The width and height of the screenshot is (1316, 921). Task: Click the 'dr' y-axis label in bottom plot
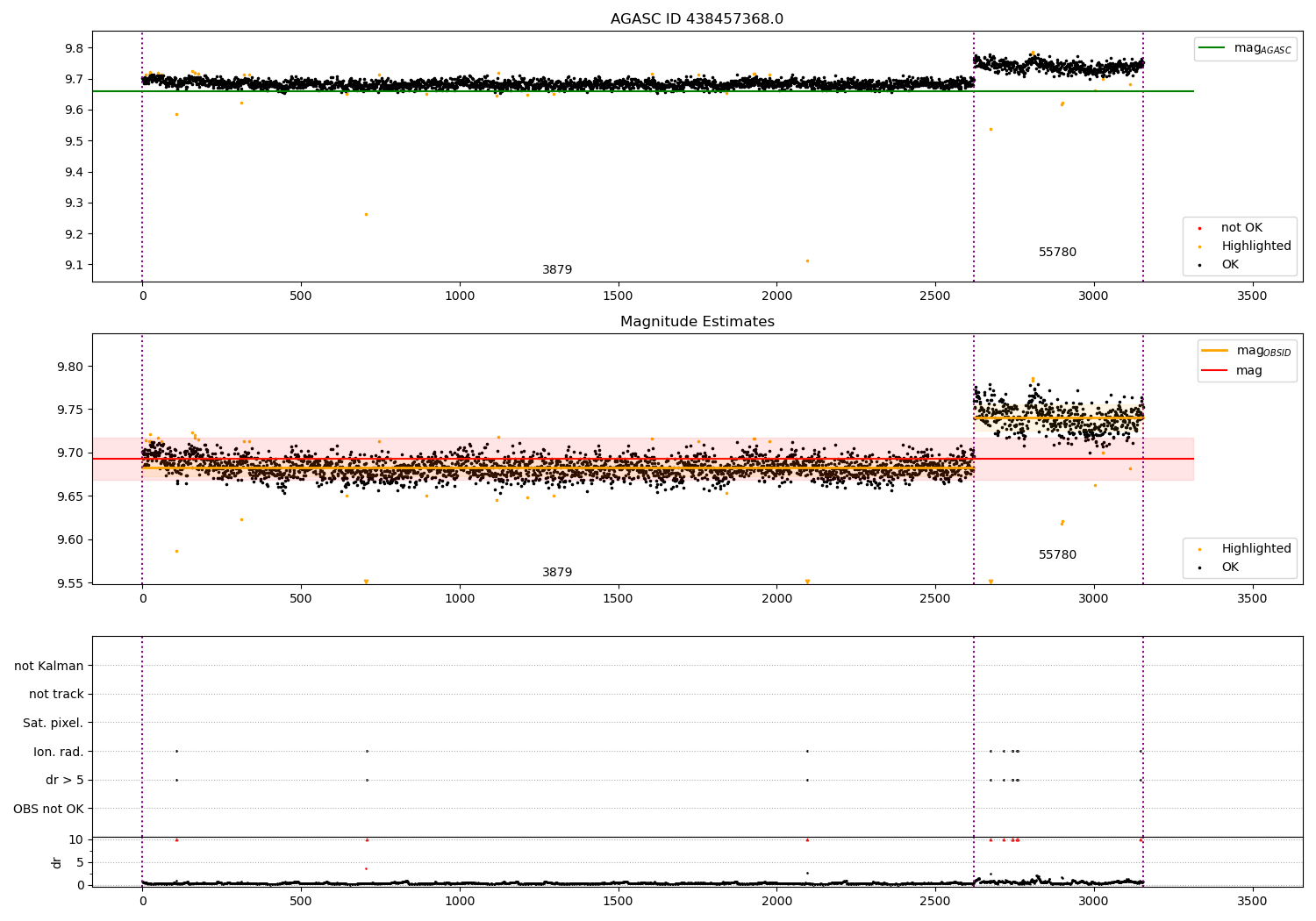tap(57, 862)
